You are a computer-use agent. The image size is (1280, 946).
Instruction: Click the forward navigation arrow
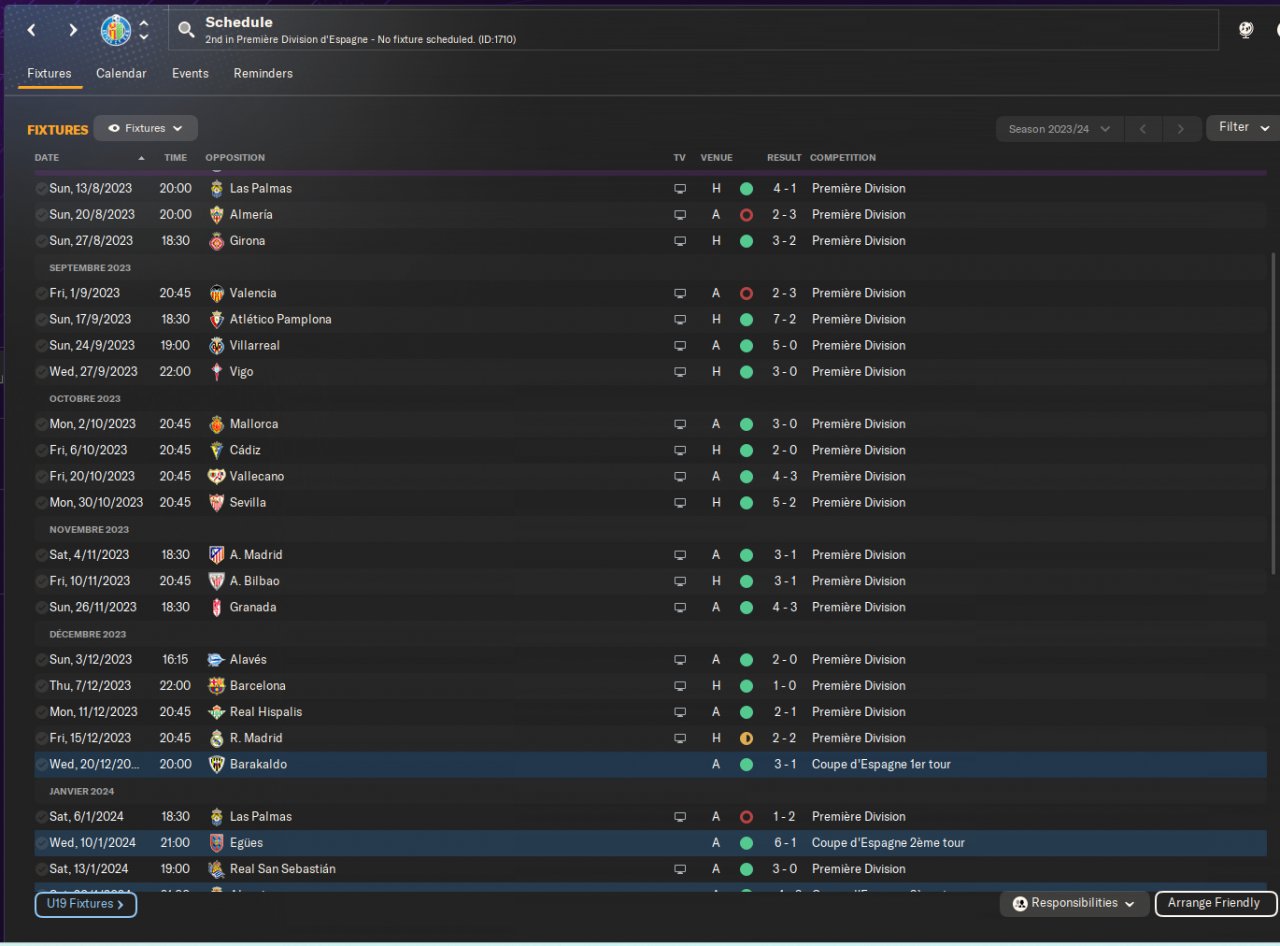(x=73, y=30)
